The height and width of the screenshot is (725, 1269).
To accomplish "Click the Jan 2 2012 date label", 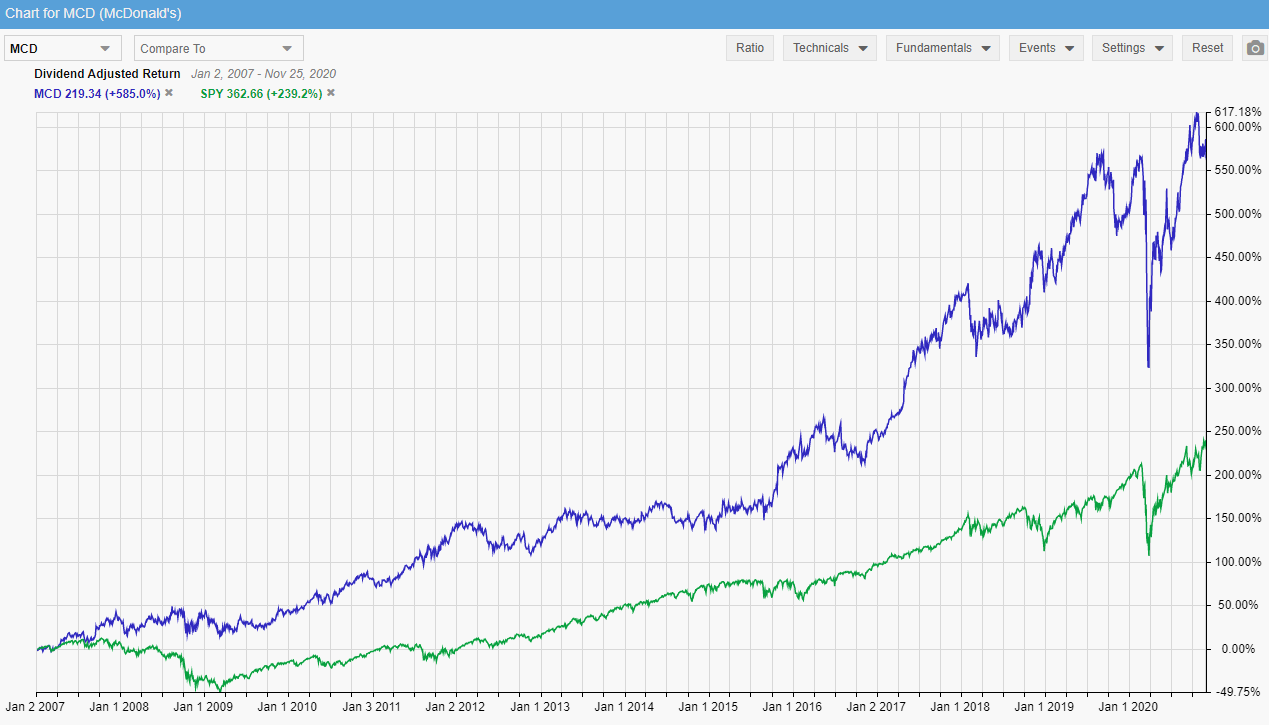I will click(x=457, y=706).
